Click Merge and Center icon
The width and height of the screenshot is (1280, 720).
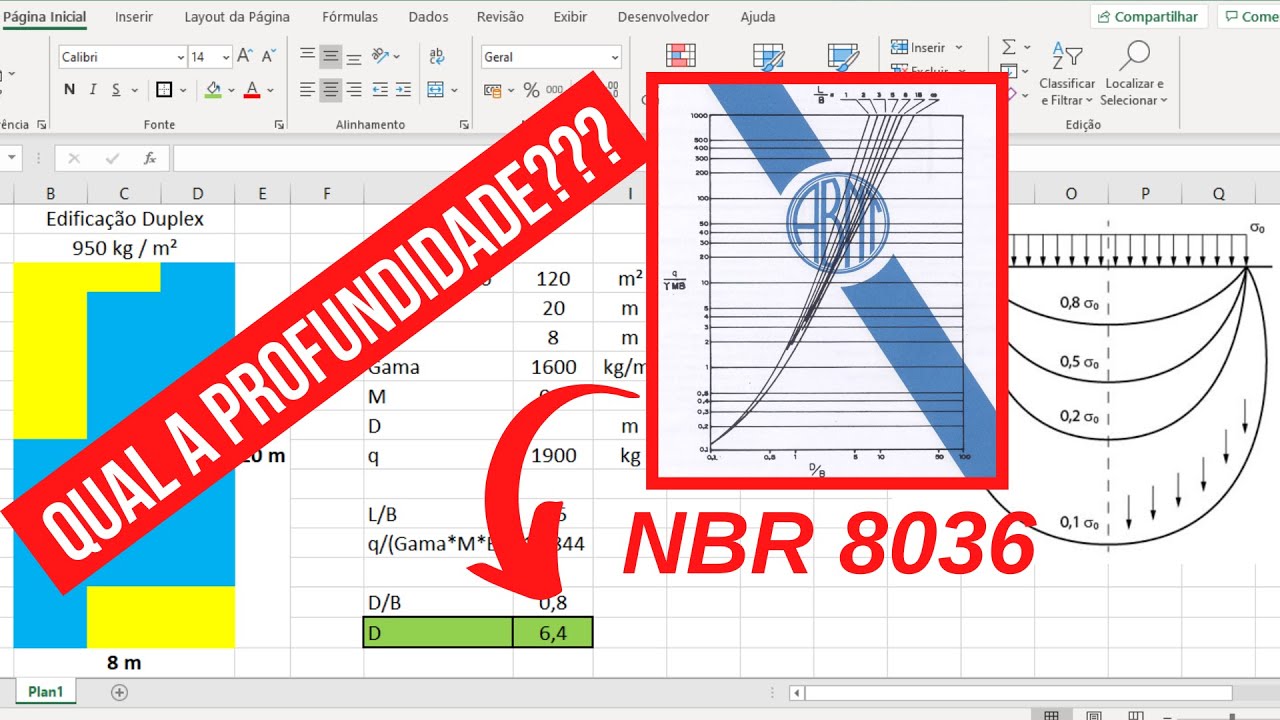point(436,90)
